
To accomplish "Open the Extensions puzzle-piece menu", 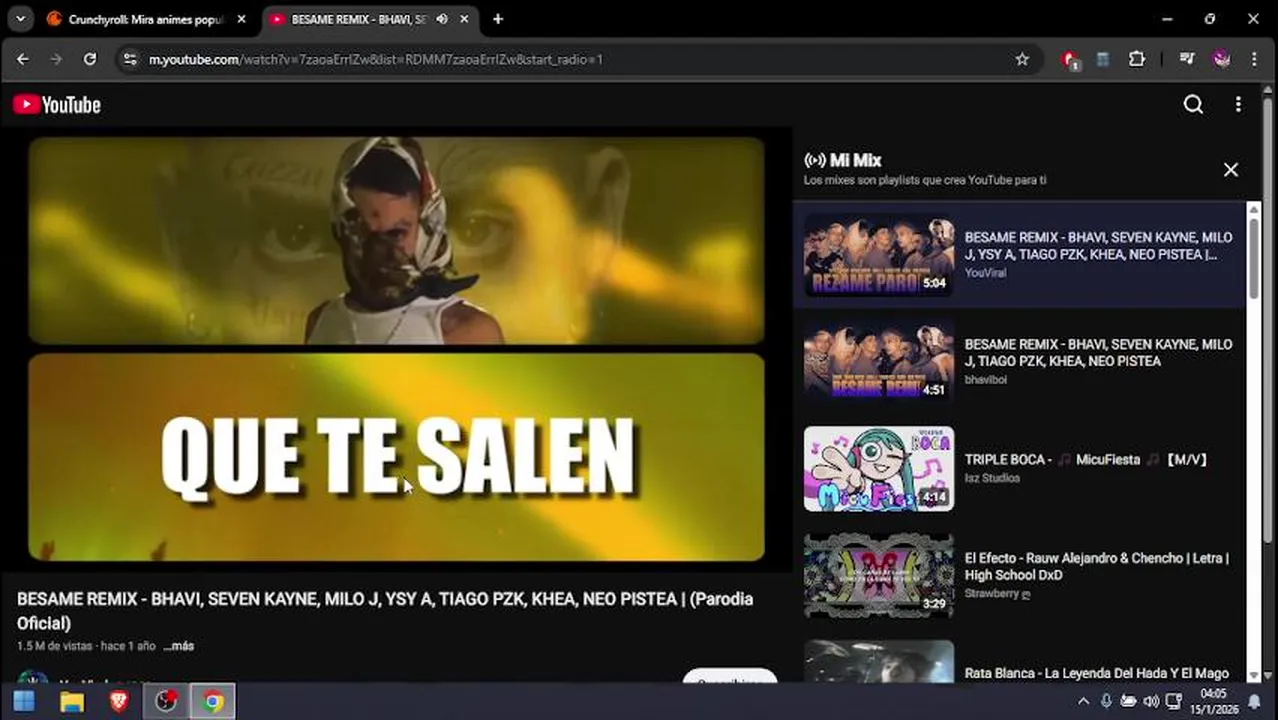I will (x=1137, y=59).
